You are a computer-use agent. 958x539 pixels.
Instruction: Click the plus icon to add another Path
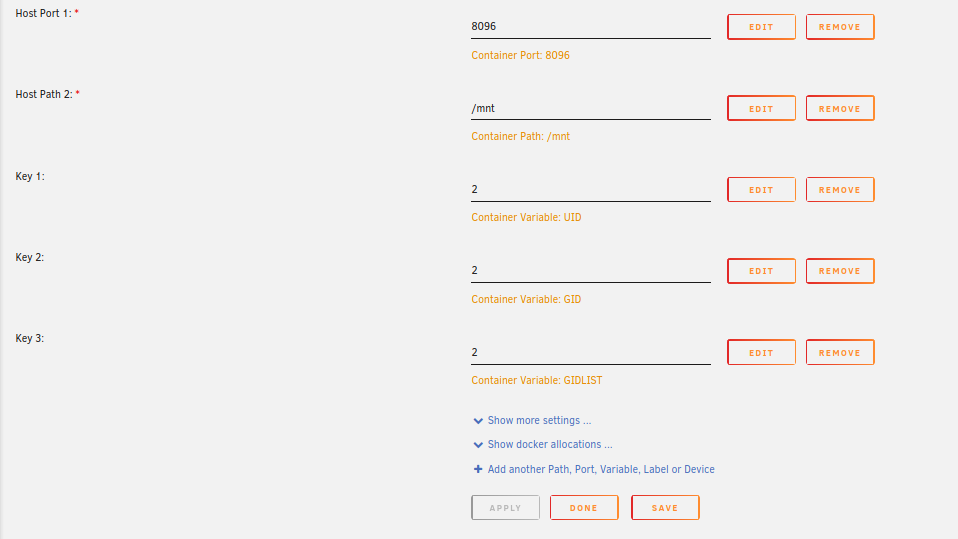tap(478, 469)
